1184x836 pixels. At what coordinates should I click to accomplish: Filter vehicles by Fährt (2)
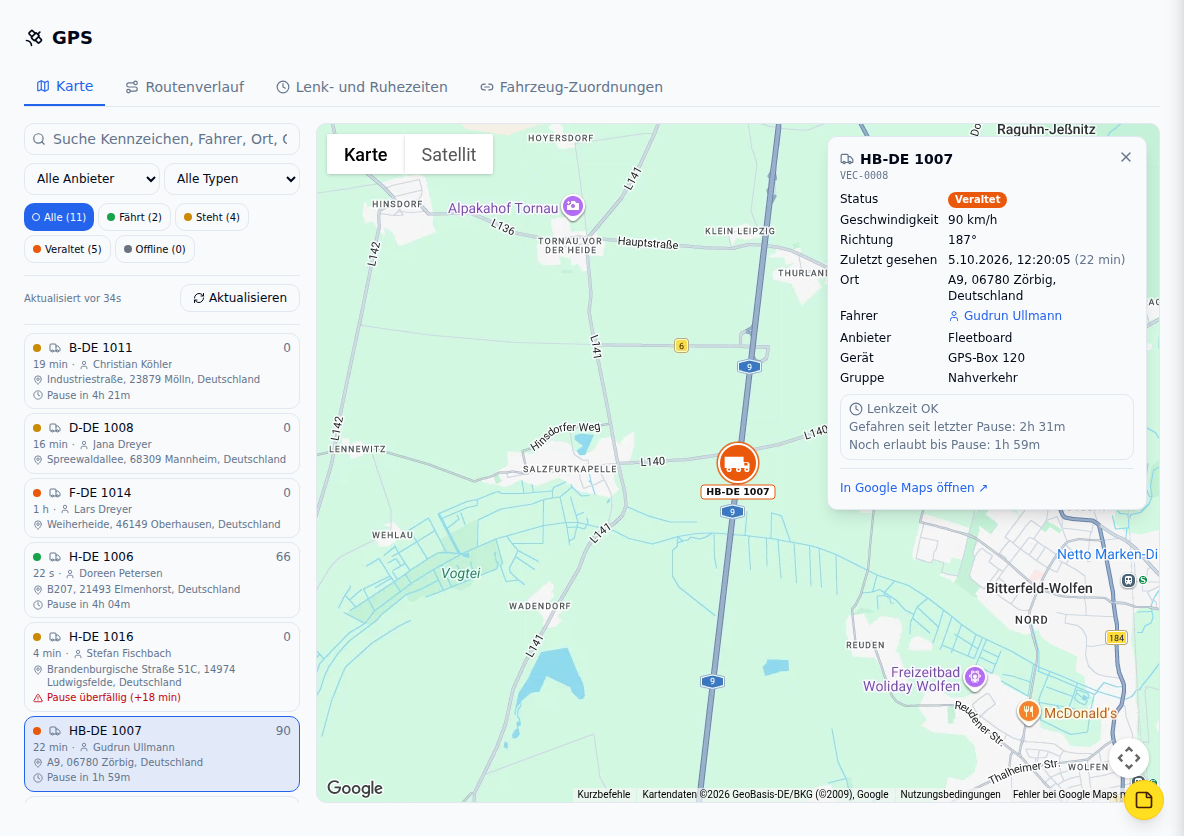(x=134, y=217)
